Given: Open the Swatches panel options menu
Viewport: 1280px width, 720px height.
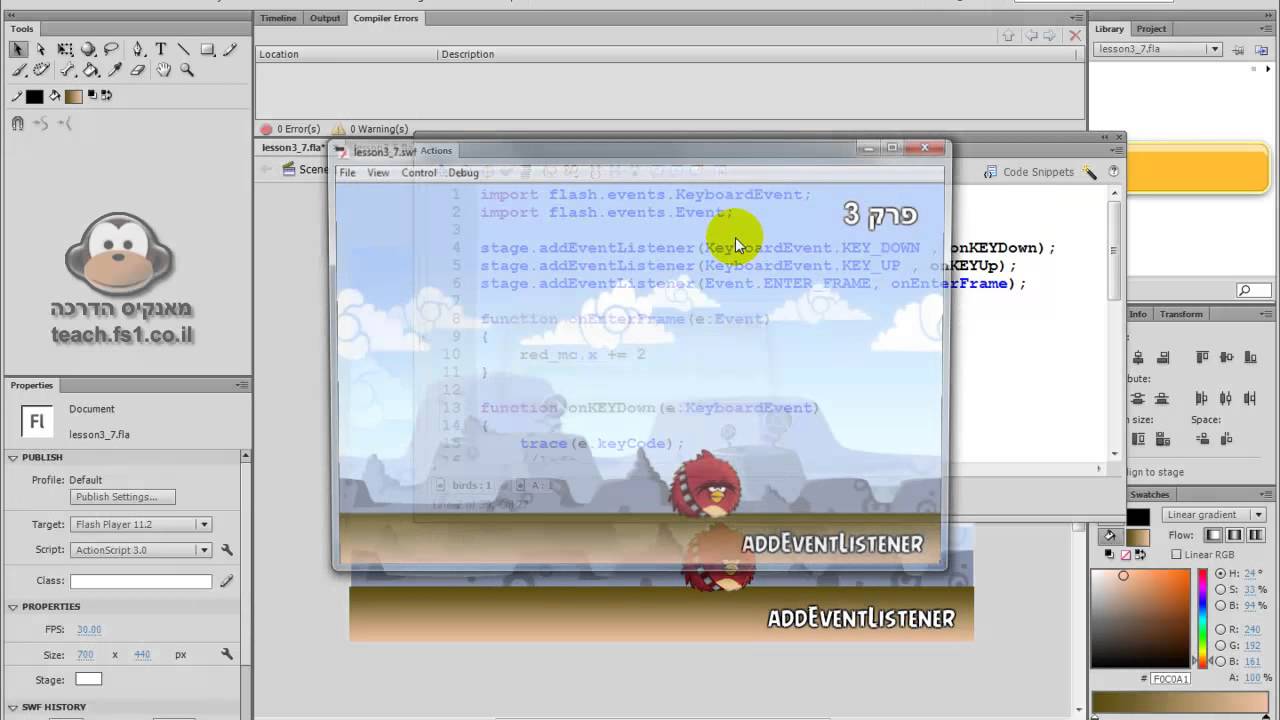Looking at the screenshot, I should (x=1266, y=494).
